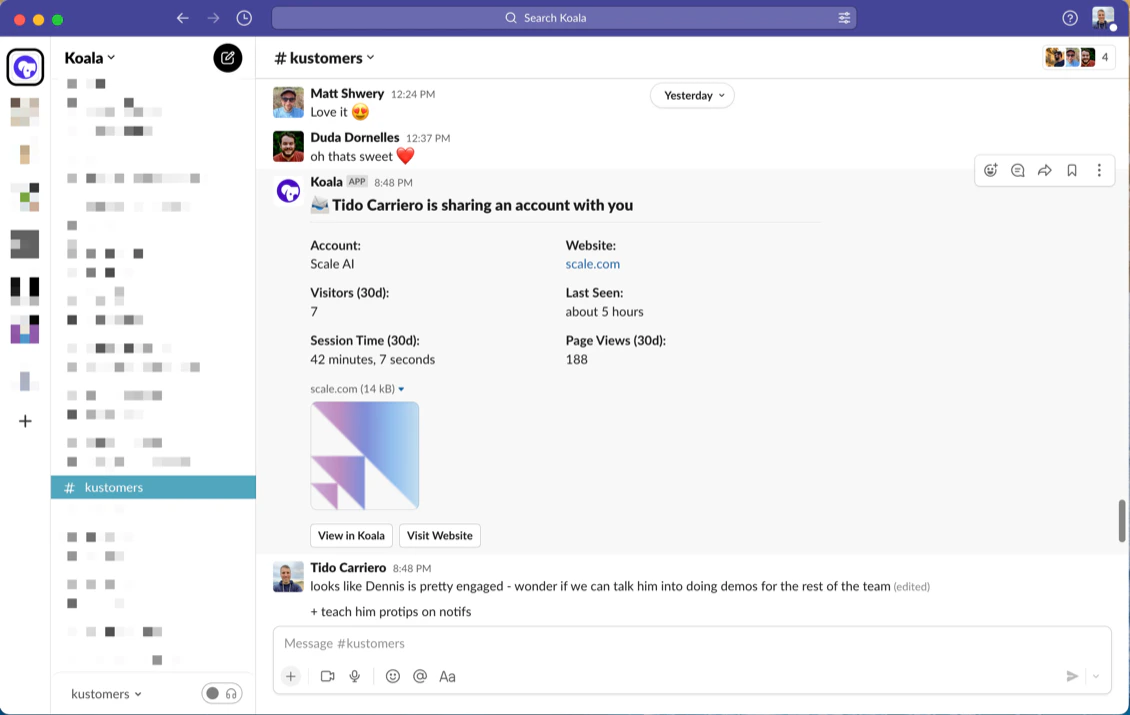The image size is (1130, 715).
Task: Bookmark the Koala message
Action: click(x=1072, y=170)
